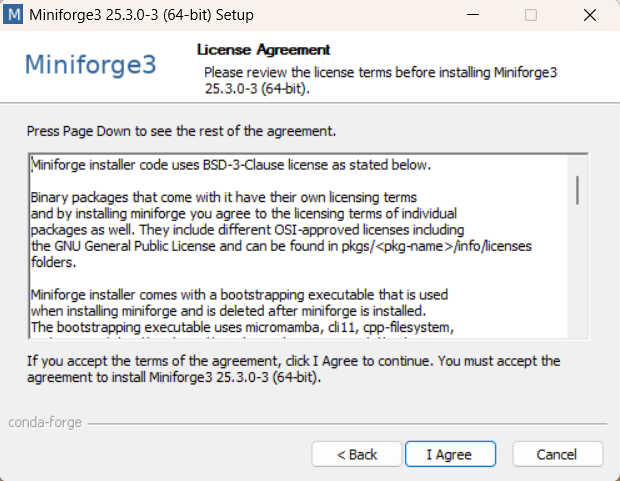Go back with the < Back button

coord(357,454)
